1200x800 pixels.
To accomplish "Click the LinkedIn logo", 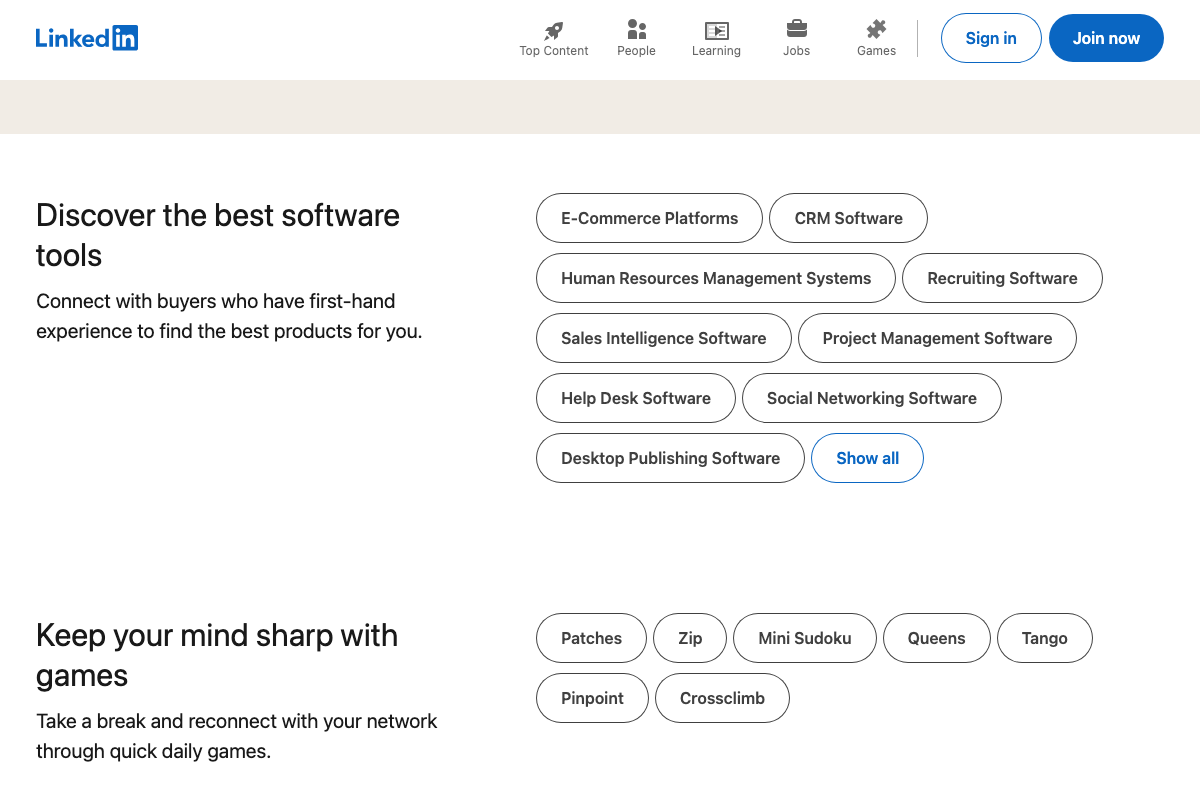I will pyautogui.click(x=87, y=38).
